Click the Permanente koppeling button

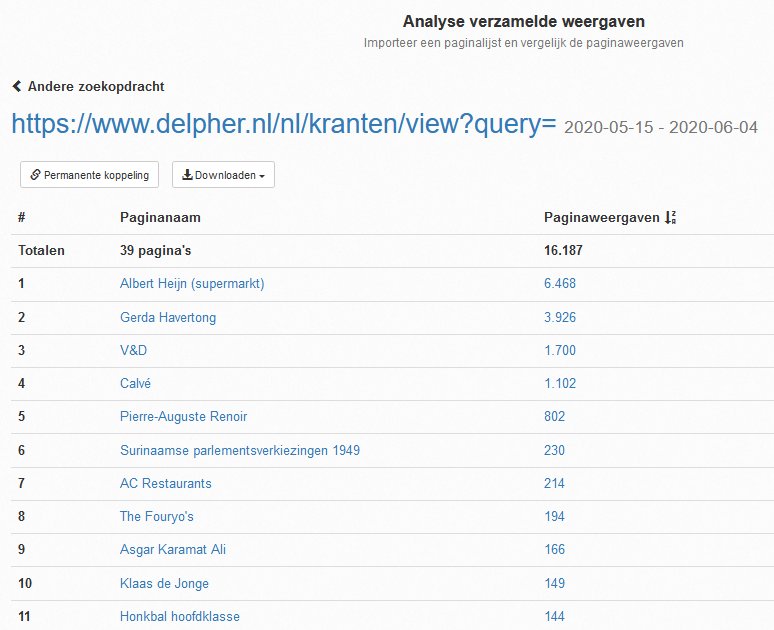click(x=89, y=175)
